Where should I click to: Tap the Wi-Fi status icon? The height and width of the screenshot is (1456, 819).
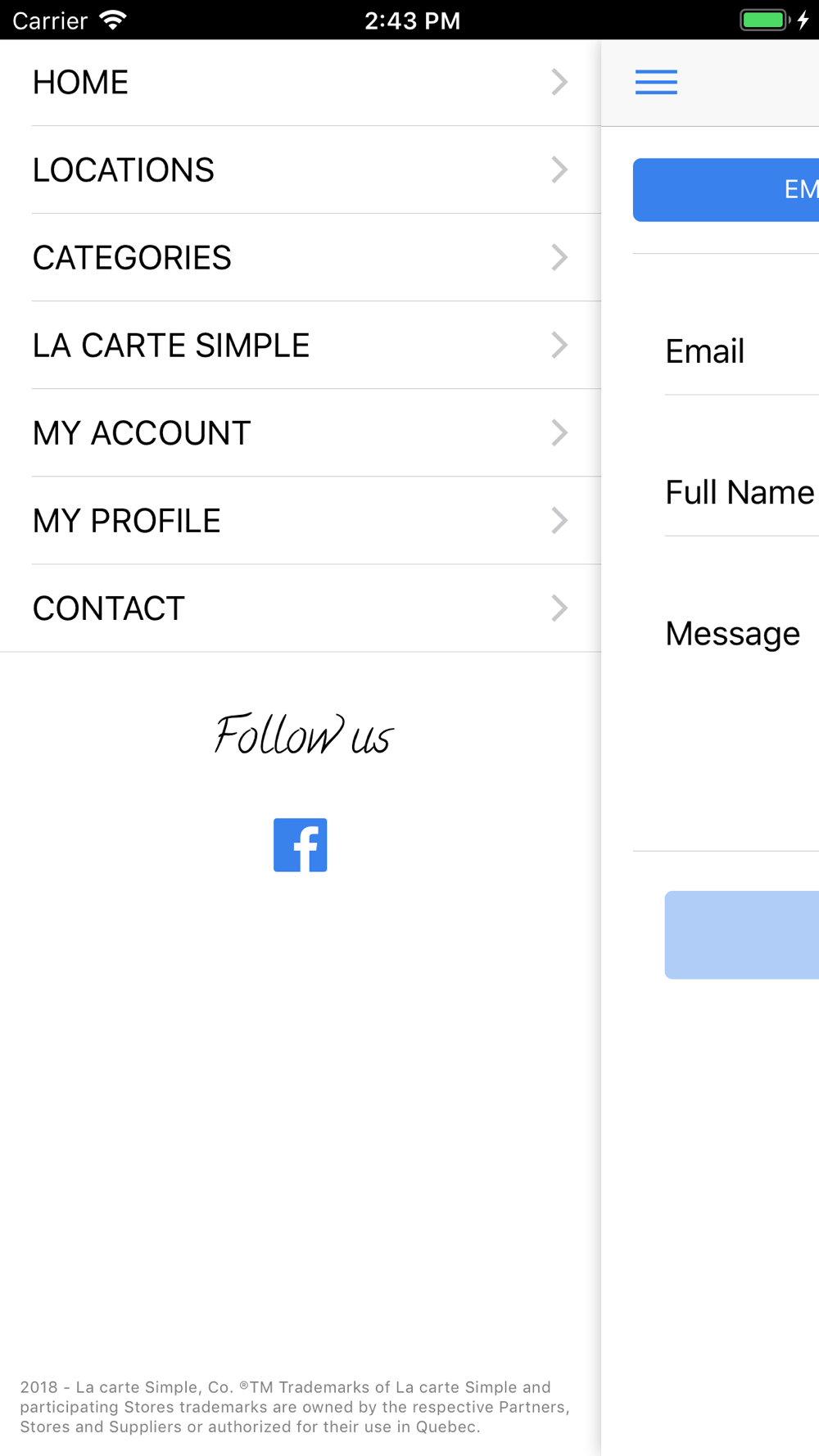coord(113,20)
